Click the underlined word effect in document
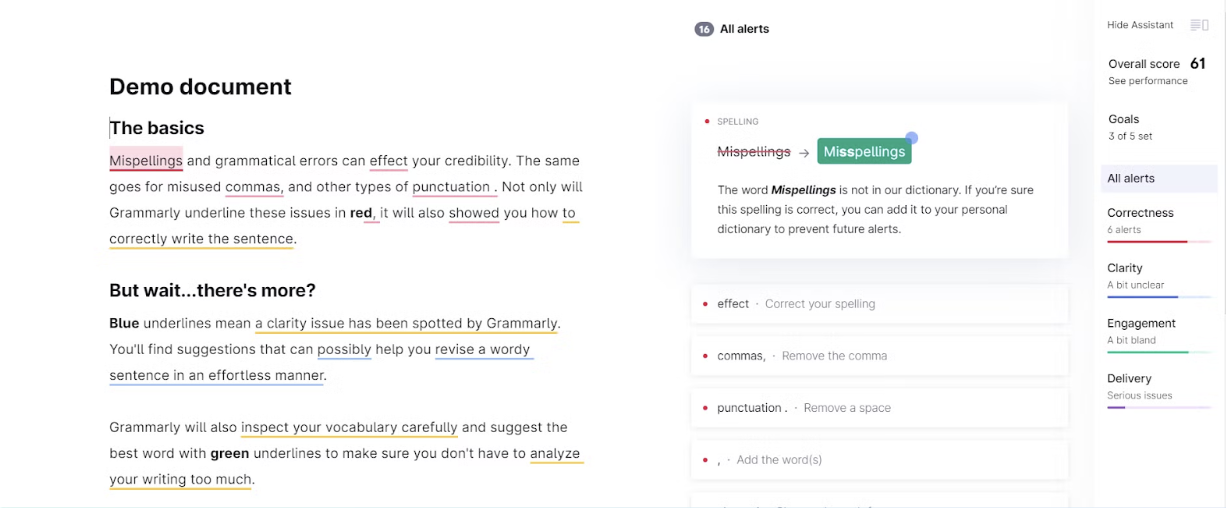Viewport: 1226px width, 508px height. (389, 160)
